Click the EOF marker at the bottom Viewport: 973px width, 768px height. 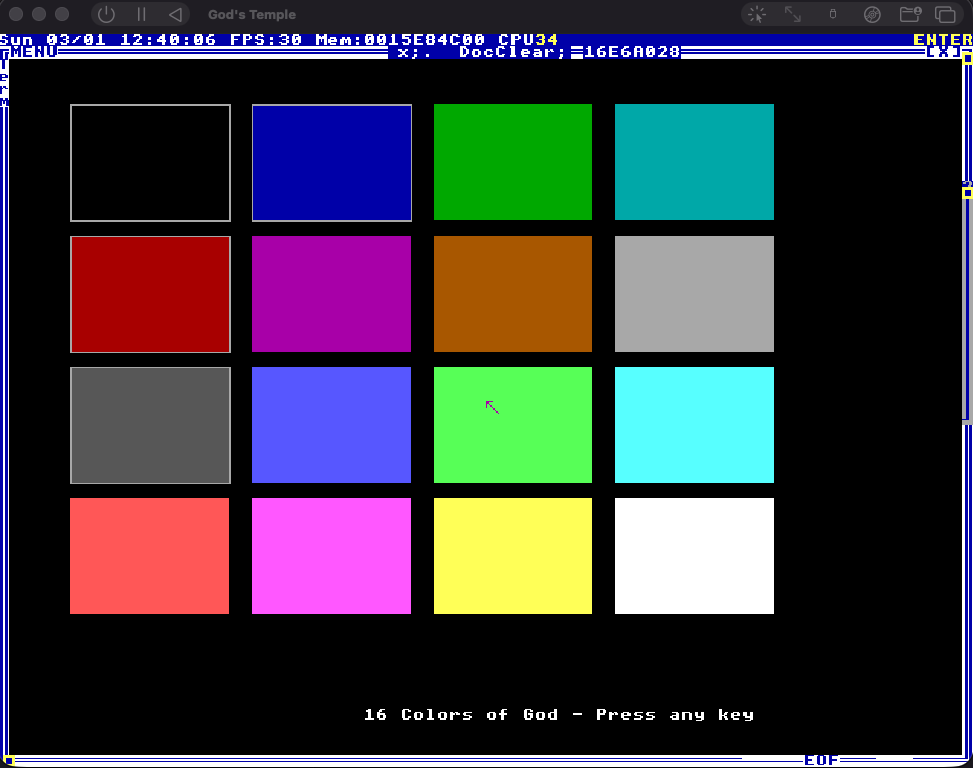coord(820,760)
